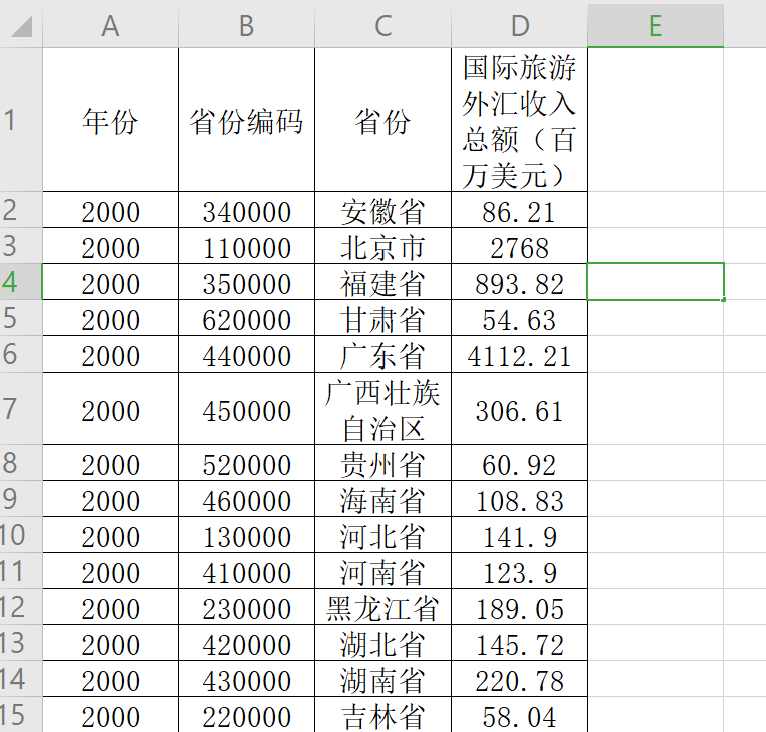This screenshot has height=732, width=766.
Task: Select row 4 header
Action: (21, 281)
